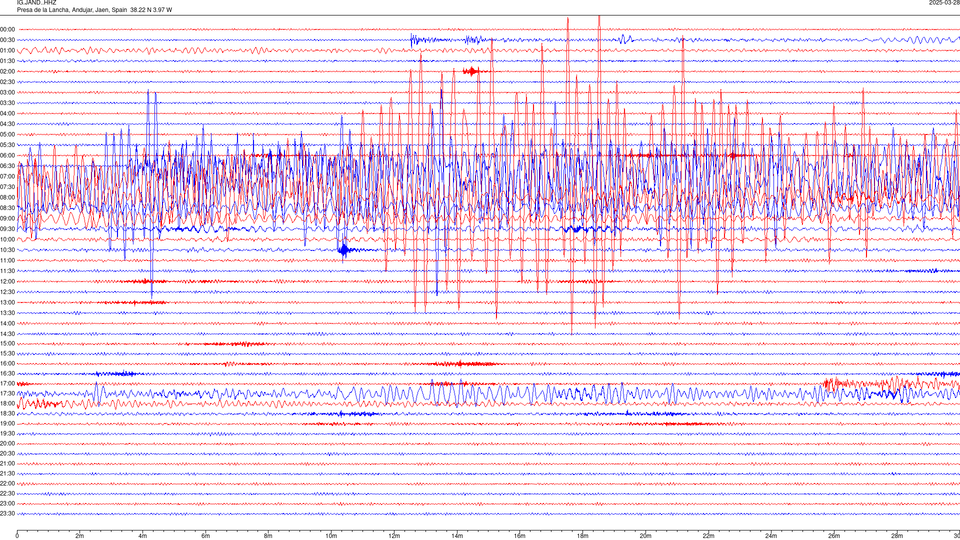Select the '11:00' time label

[x=7, y=260]
